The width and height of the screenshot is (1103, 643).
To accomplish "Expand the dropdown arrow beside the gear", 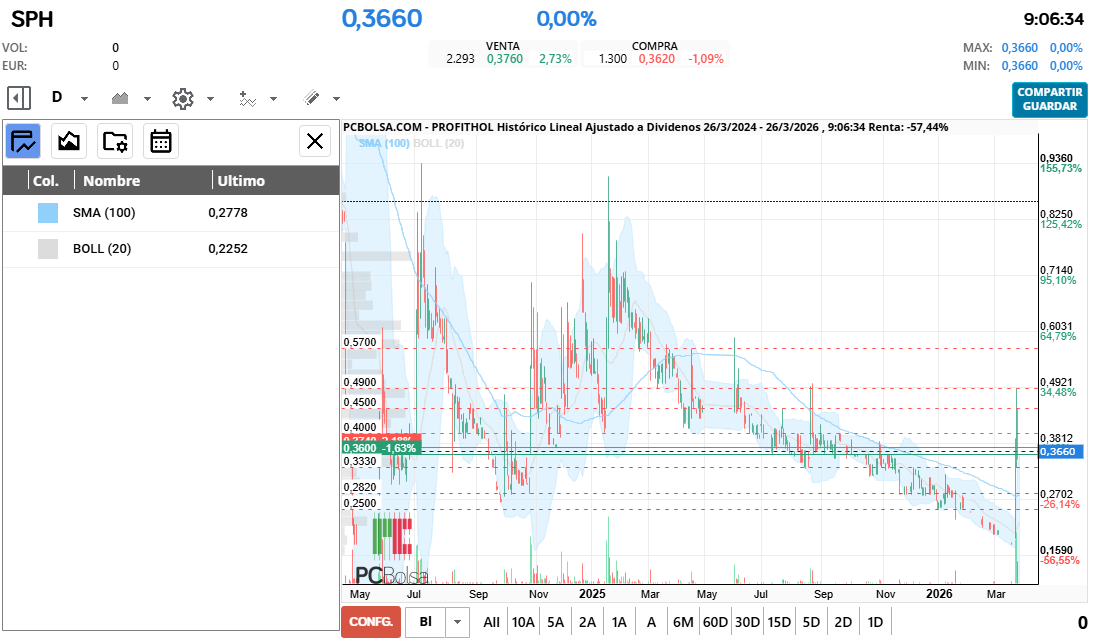I will [x=210, y=99].
